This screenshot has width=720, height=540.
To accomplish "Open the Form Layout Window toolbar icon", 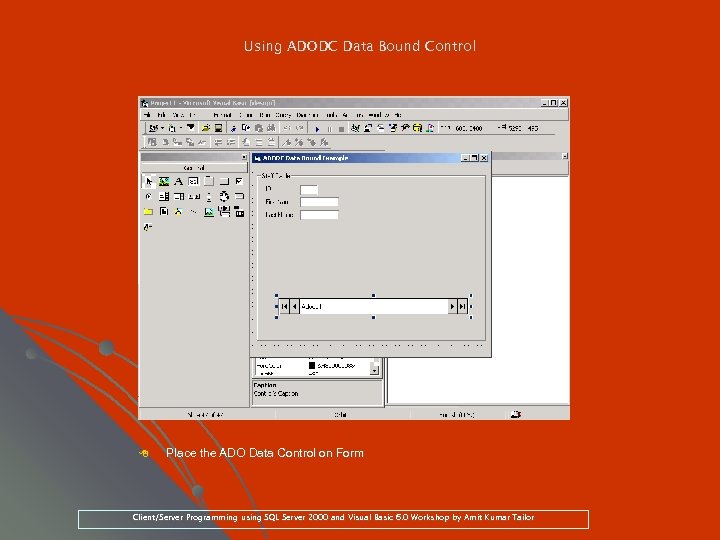I will (x=380, y=128).
